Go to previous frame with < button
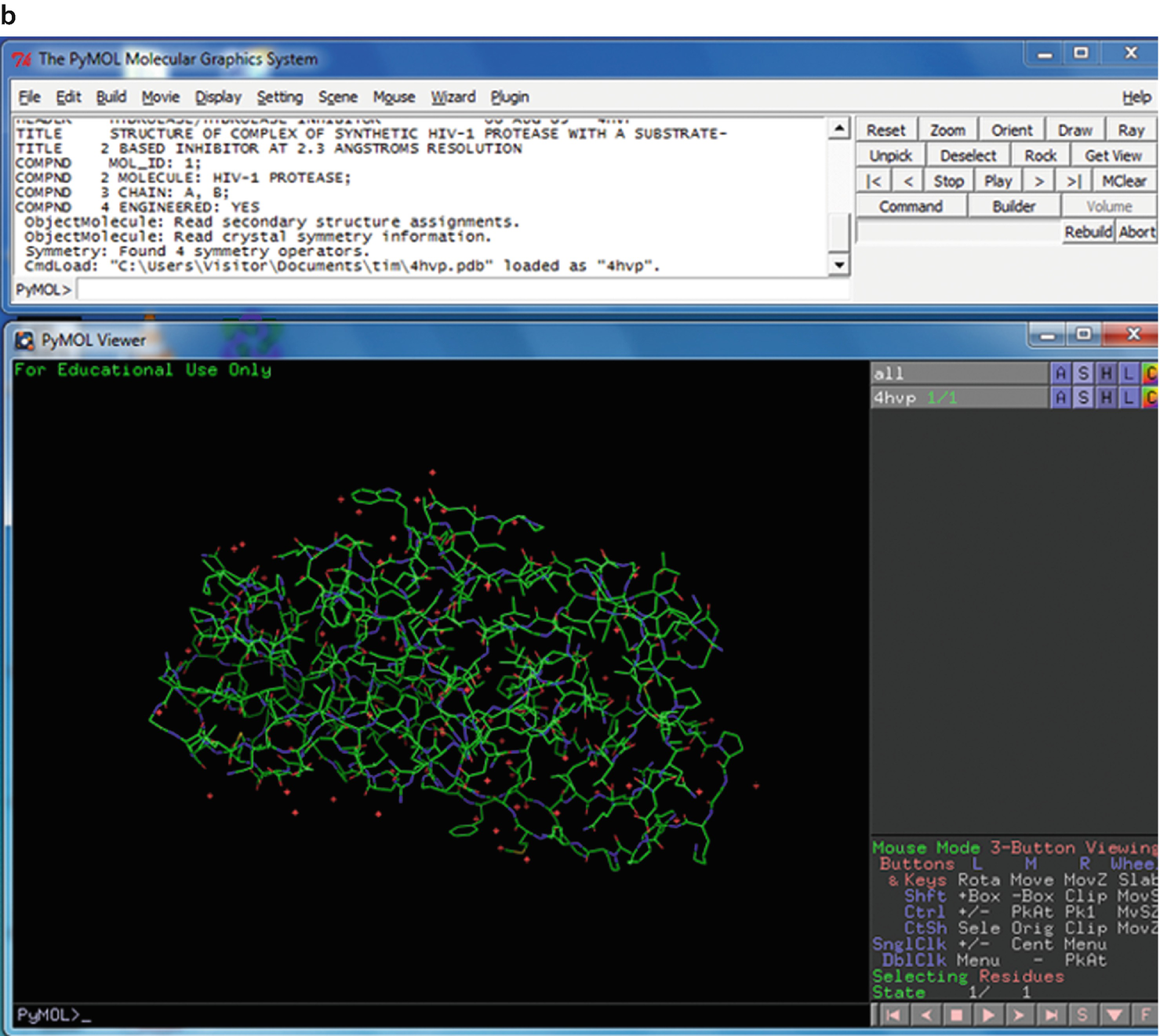Screen dimensions: 1160x1036 [x=907, y=181]
